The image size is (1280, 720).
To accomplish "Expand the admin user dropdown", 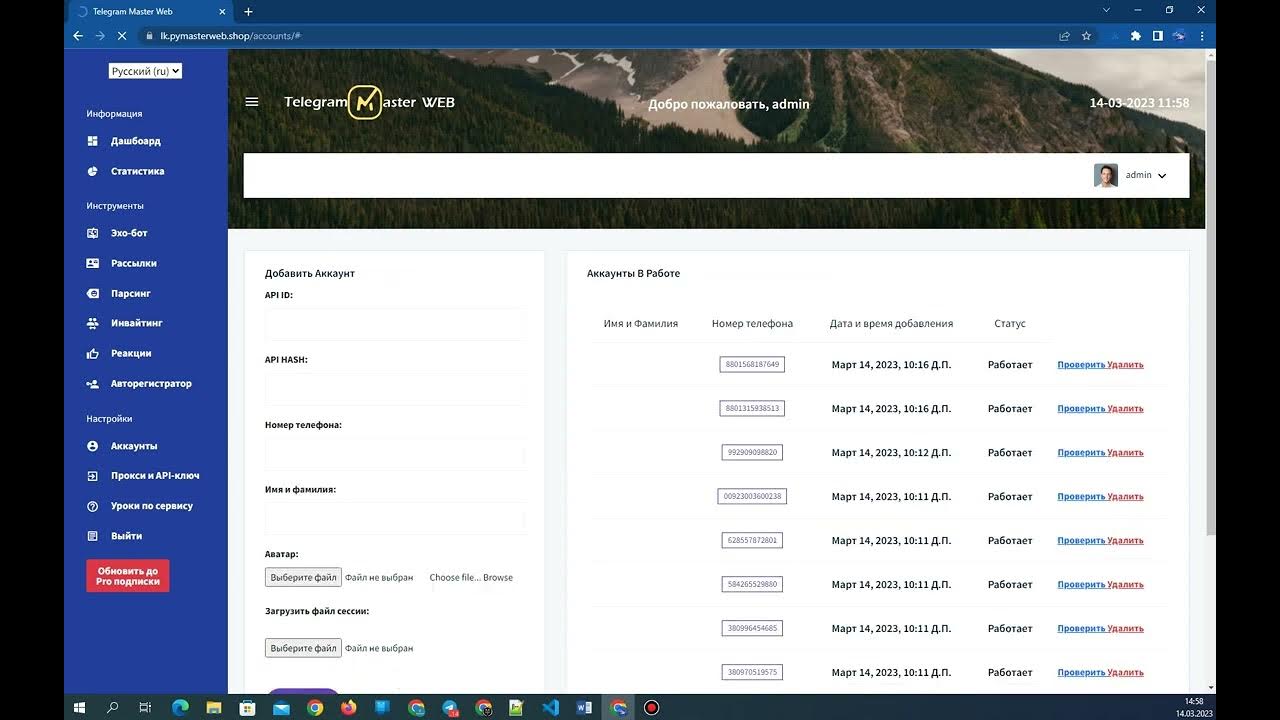I will tap(1145, 175).
